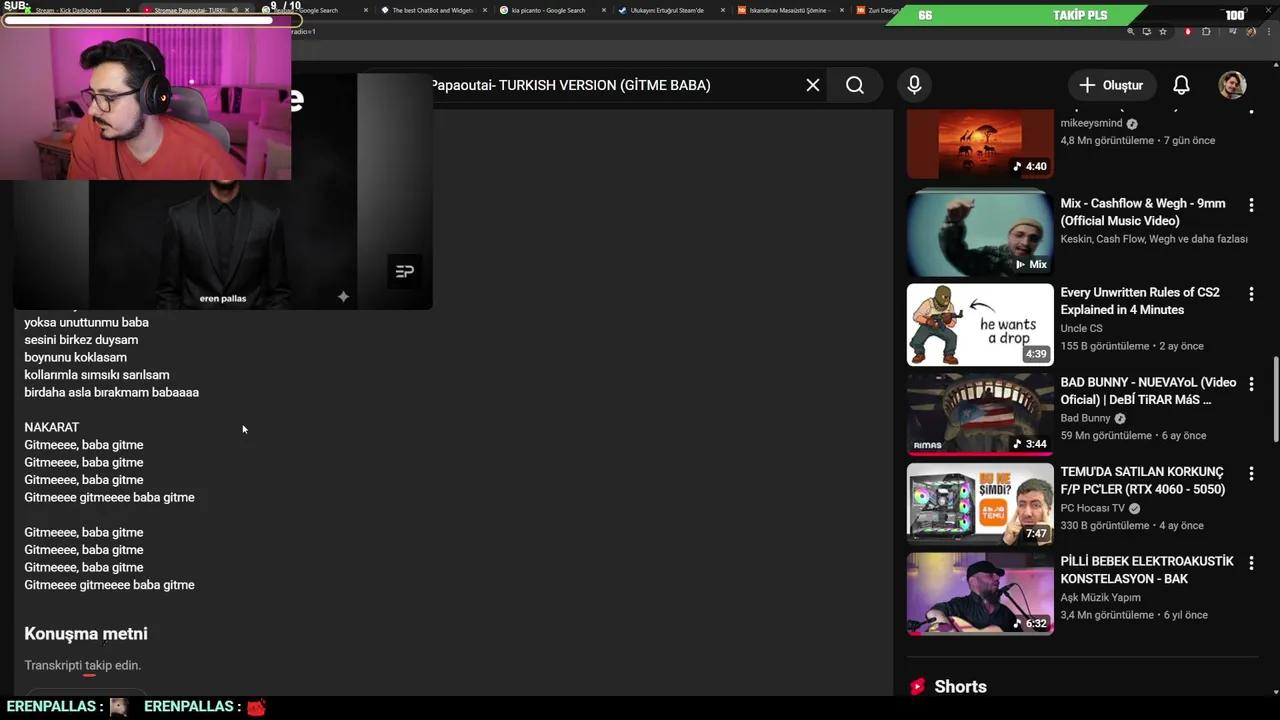Click the install/cast screen icon in address bar
Viewport: 1280px width, 720px height.
(1147, 31)
